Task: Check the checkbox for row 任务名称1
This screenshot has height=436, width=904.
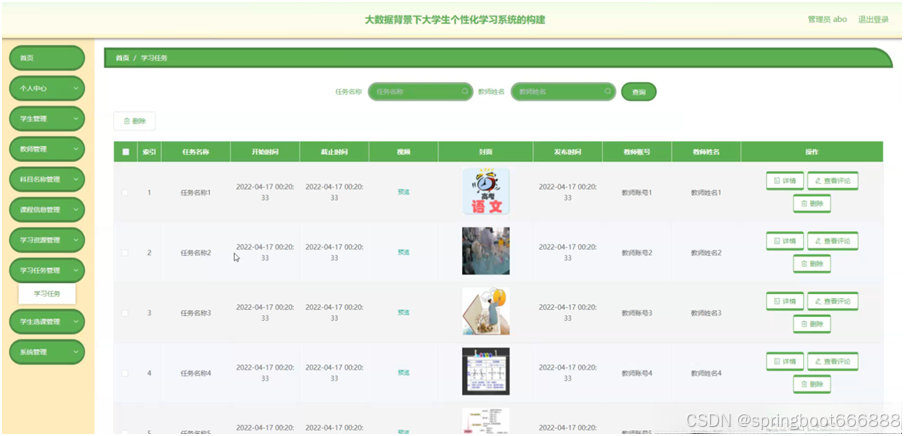Action: tap(125, 193)
